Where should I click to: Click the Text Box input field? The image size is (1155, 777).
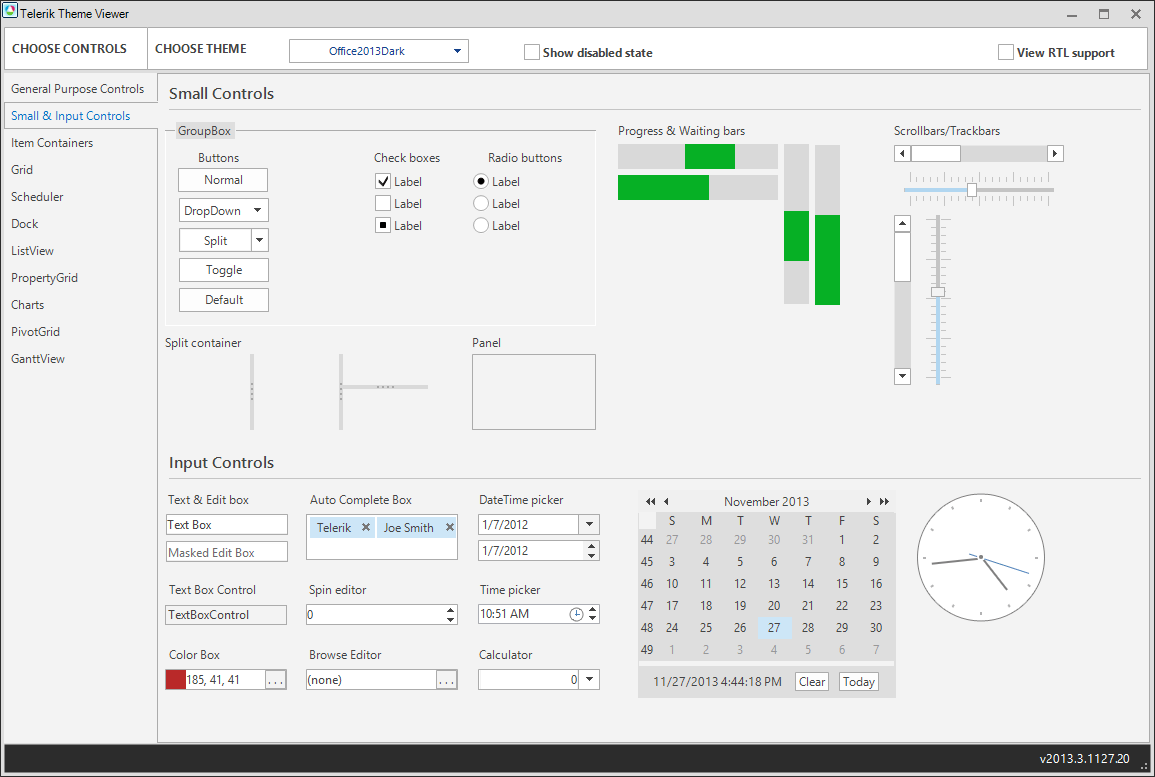(227, 524)
